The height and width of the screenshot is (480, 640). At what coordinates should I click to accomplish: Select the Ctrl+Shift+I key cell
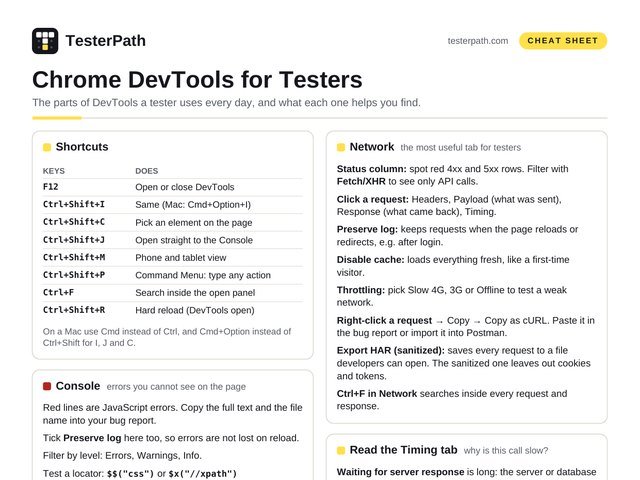[74, 204]
